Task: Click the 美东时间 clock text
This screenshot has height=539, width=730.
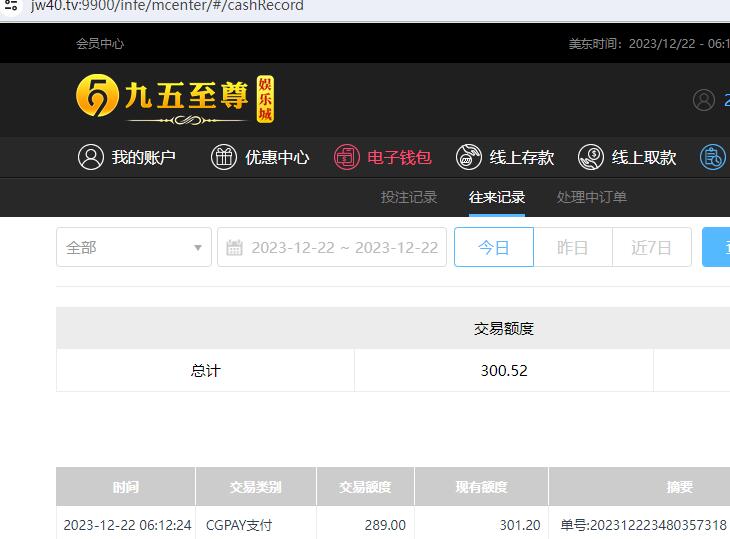Action: (x=649, y=44)
